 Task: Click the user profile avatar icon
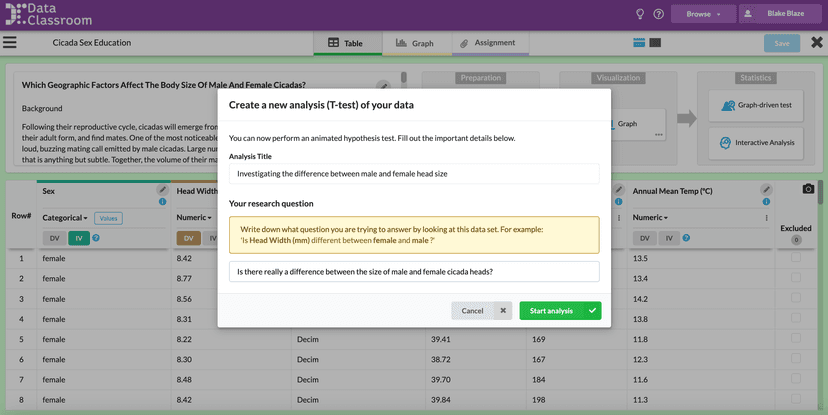point(748,14)
